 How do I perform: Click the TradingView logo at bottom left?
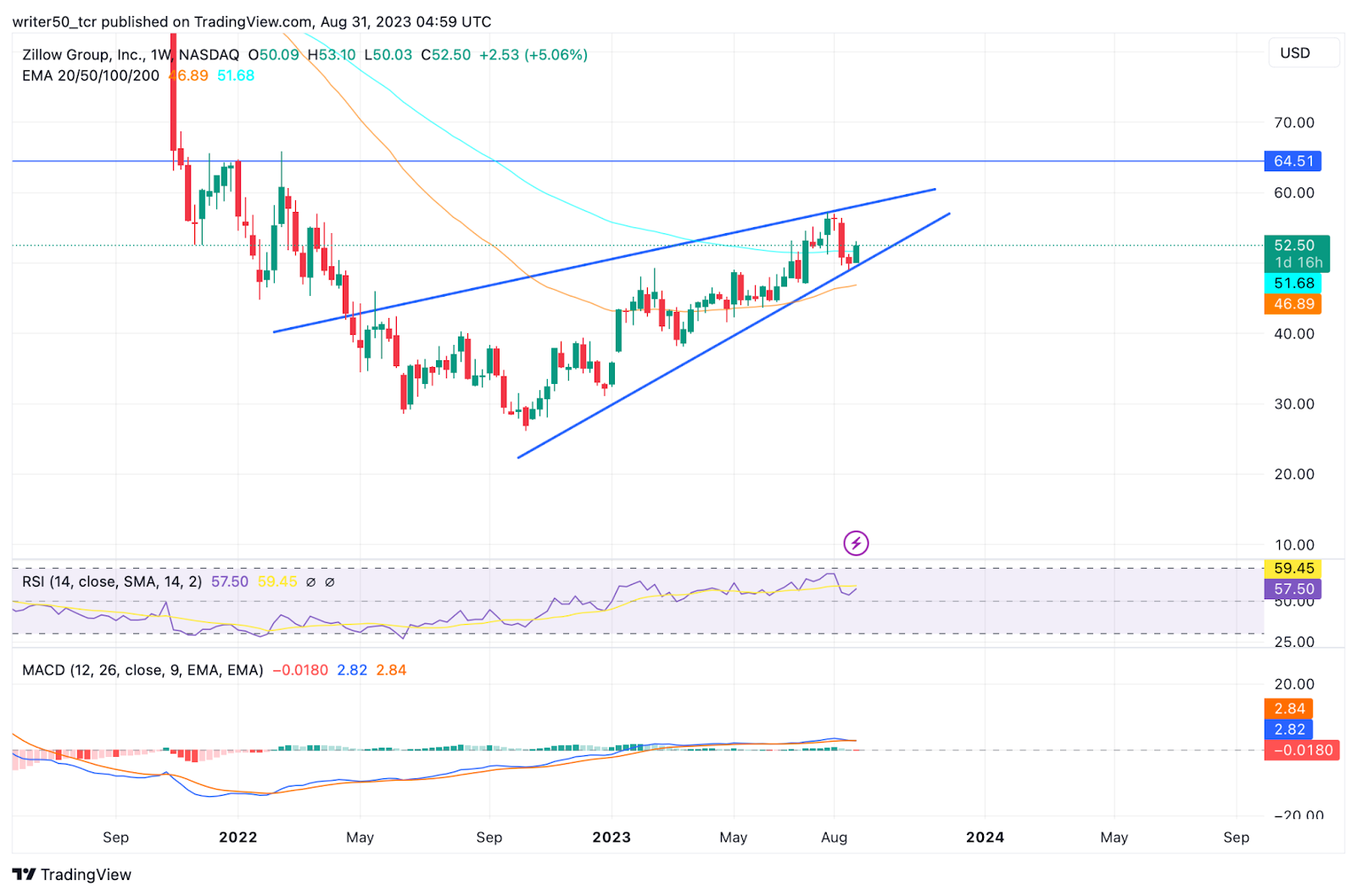click(72, 874)
